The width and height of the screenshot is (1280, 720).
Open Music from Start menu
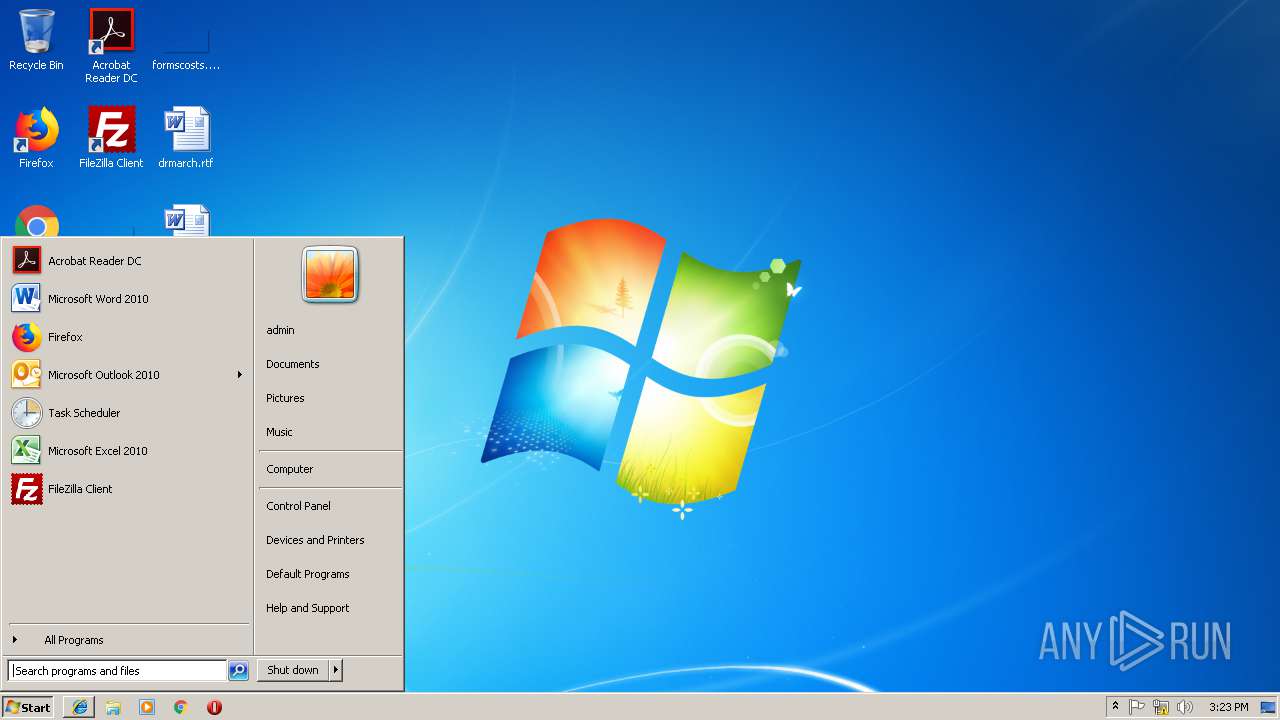point(329,432)
